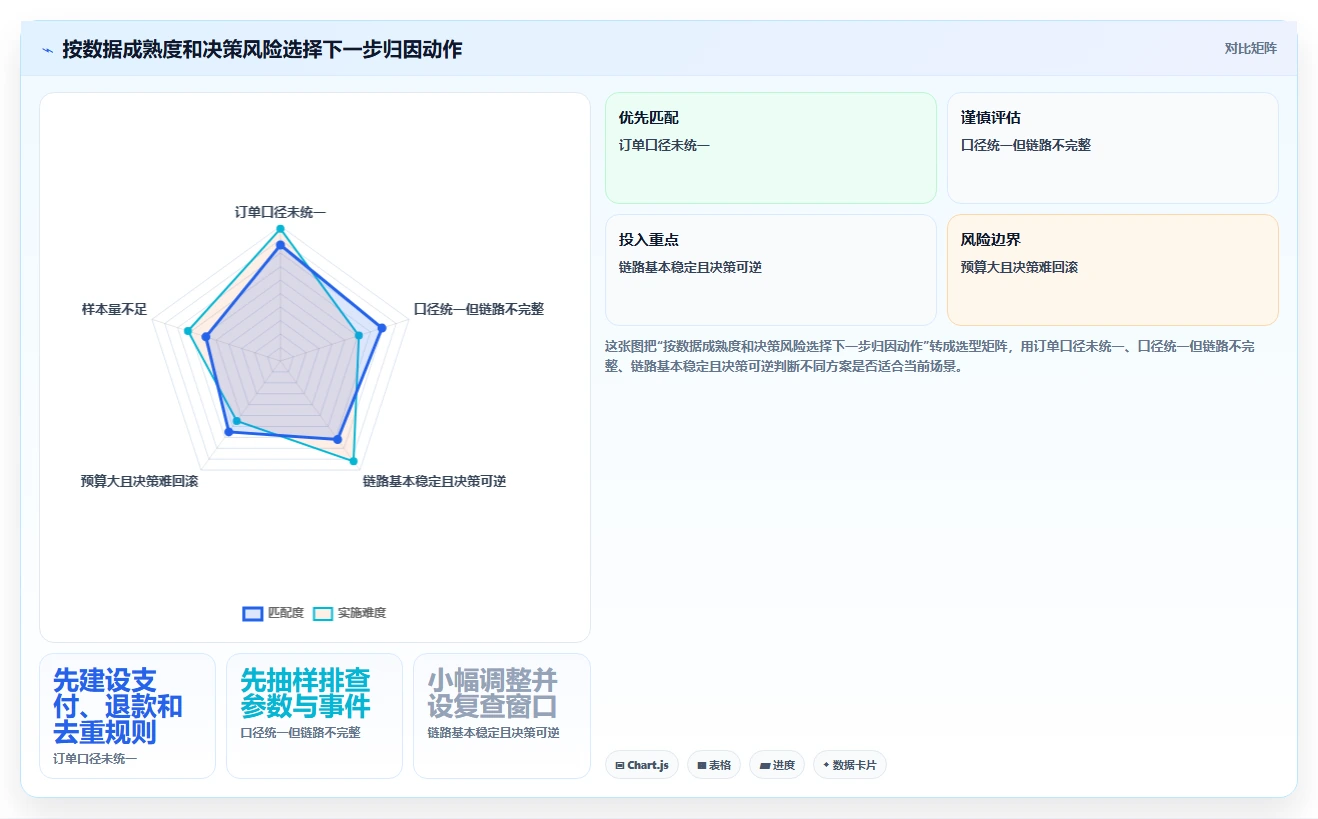Viewport: 1318px width, 819px height.
Task: Click the parallelogram icon in 进度 chip
Action: (x=765, y=766)
